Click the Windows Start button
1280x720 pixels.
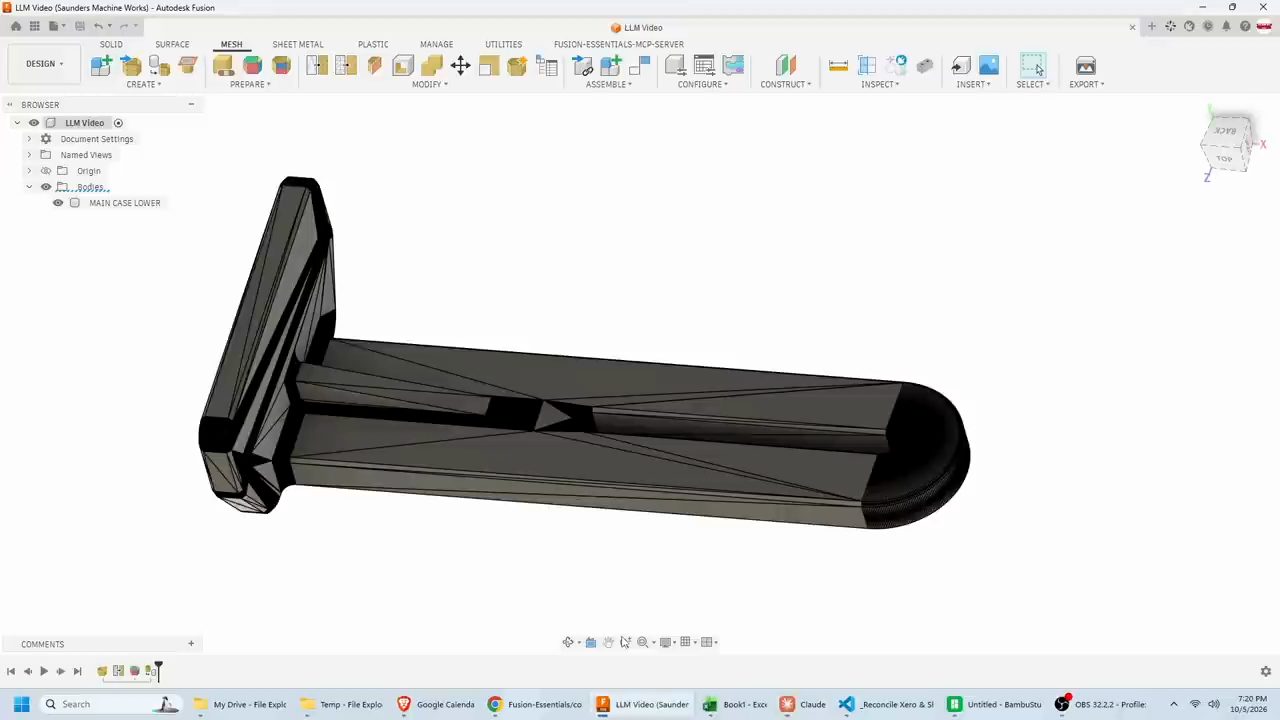(21, 704)
